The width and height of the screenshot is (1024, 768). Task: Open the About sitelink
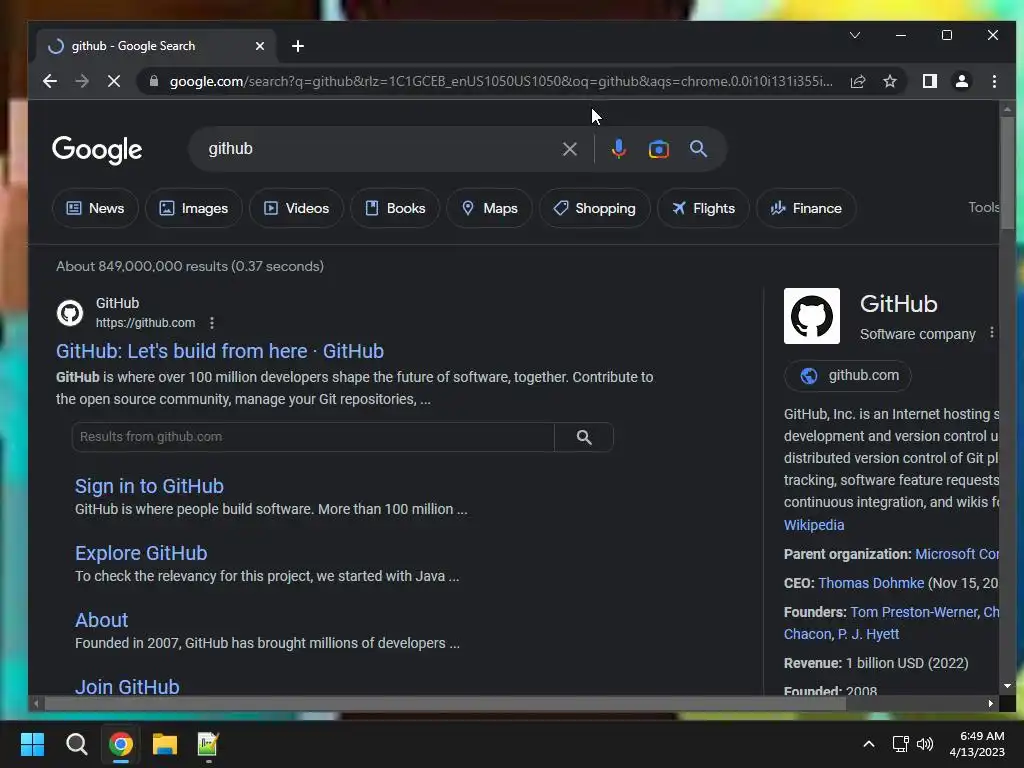[101, 620]
